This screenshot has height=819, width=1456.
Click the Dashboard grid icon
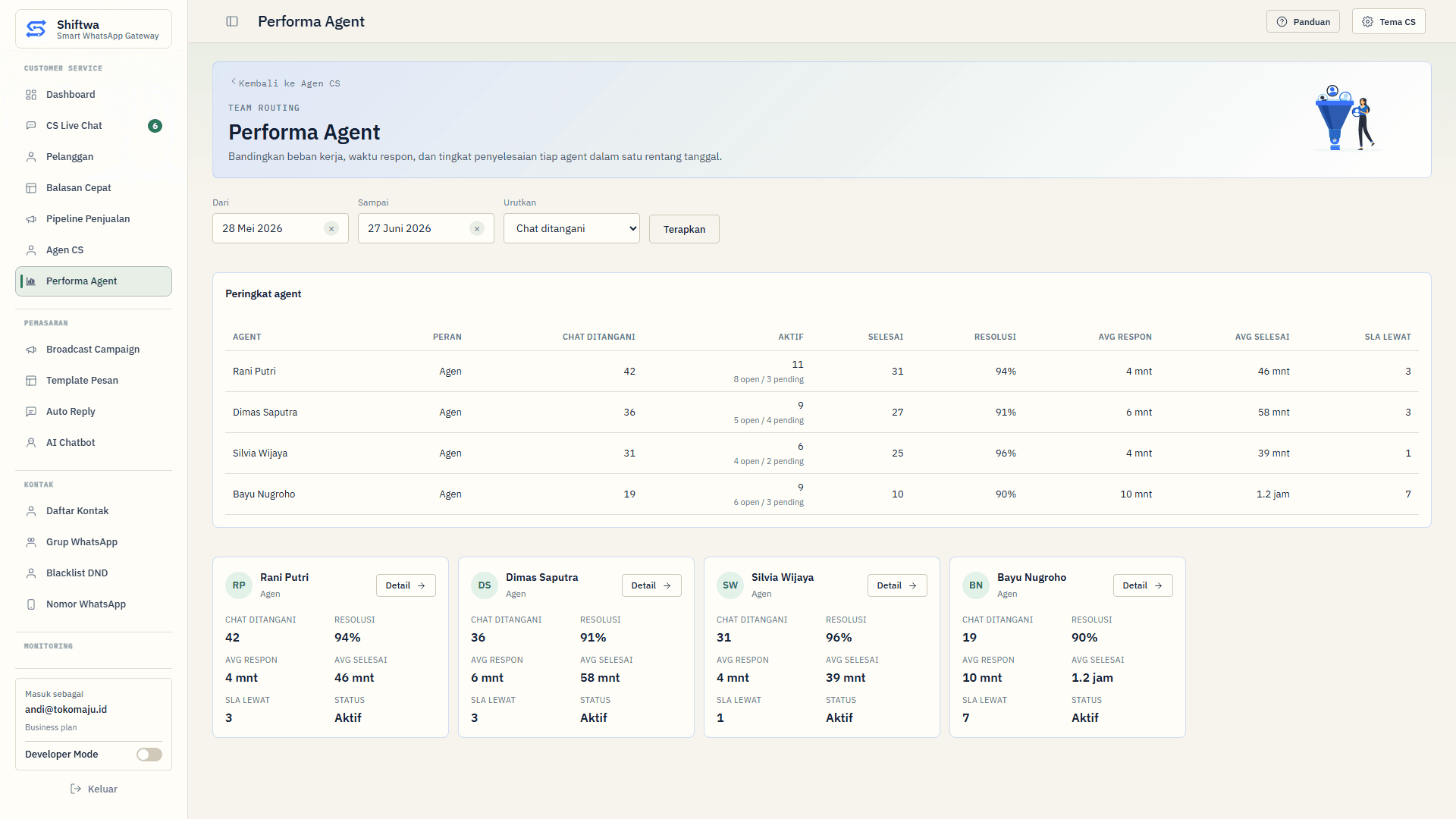31,95
